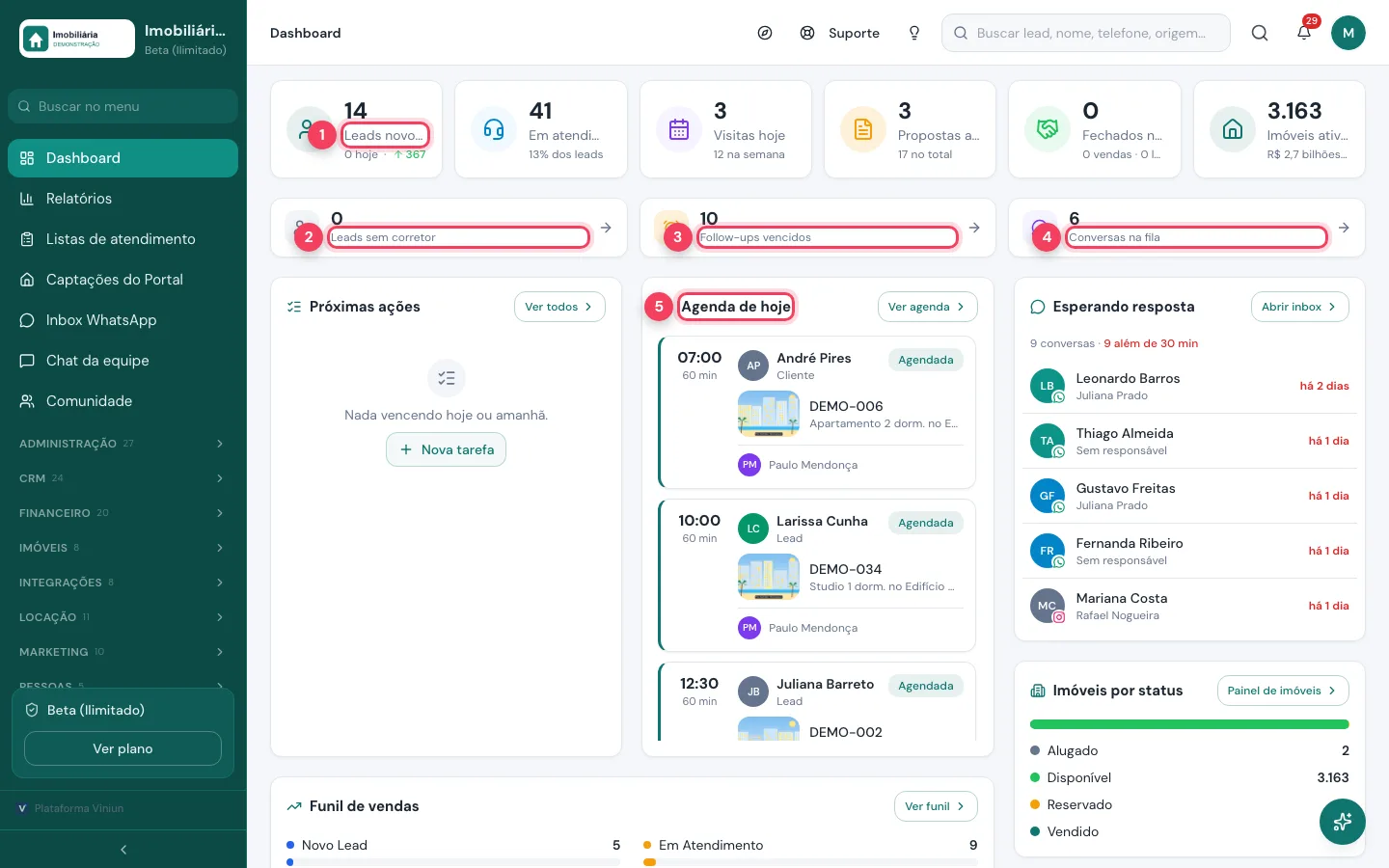The image size is (1389, 868).
Task: Open Painel de imóveis link
Action: click(1283, 691)
